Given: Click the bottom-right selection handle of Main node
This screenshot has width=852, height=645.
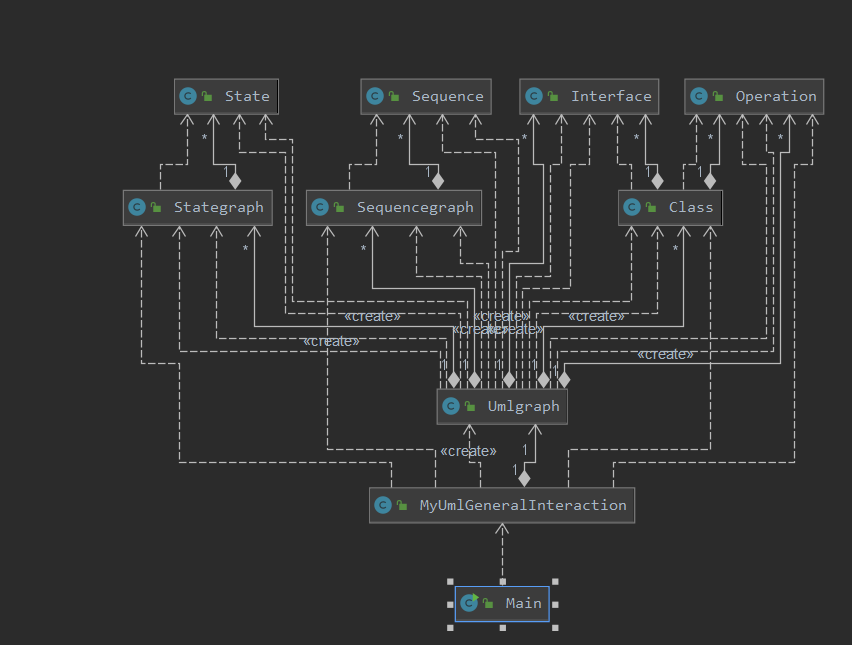Looking at the screenshot, I should 555,628.
